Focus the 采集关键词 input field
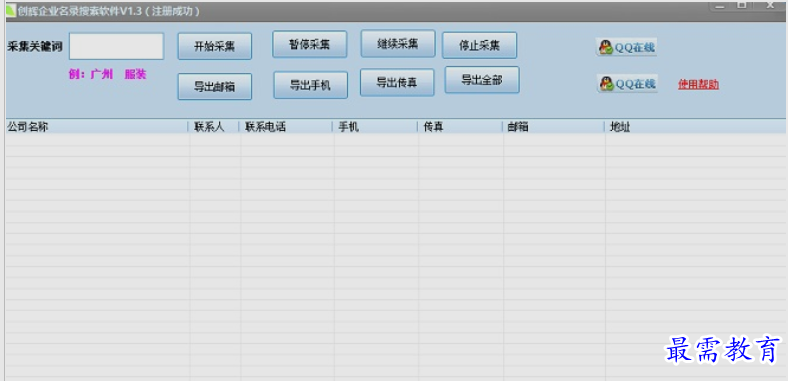This screenshot has width=788, height=381. pos(117,46)
